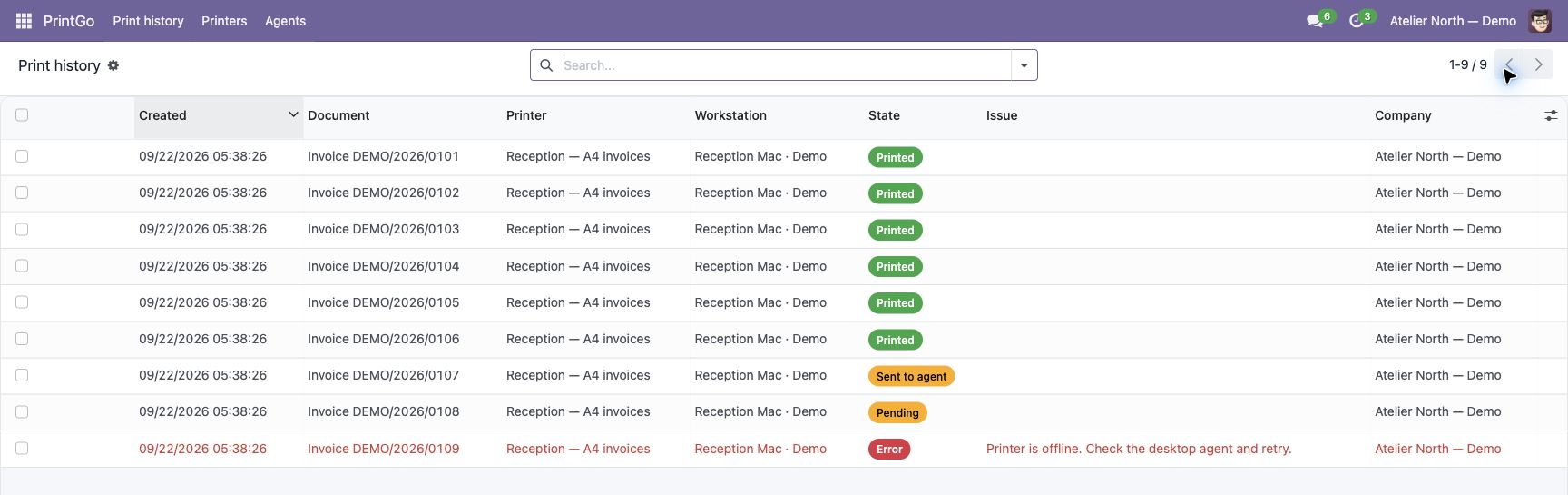Open the Invoice DEMO/2026/0103 record
Viewport: 1568px width, 495px height.
383,229
